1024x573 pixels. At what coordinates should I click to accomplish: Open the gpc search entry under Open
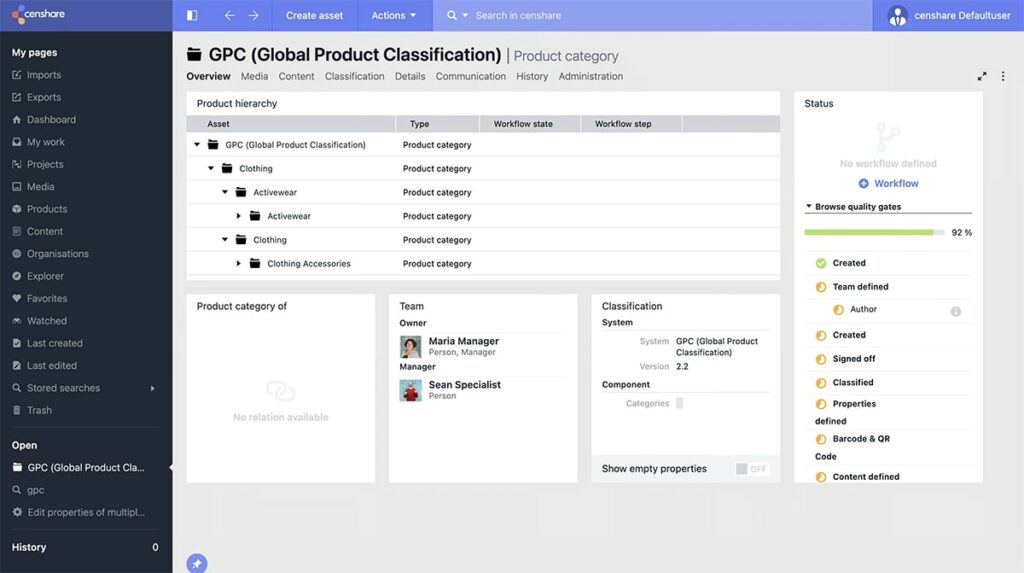pos(35,490)
